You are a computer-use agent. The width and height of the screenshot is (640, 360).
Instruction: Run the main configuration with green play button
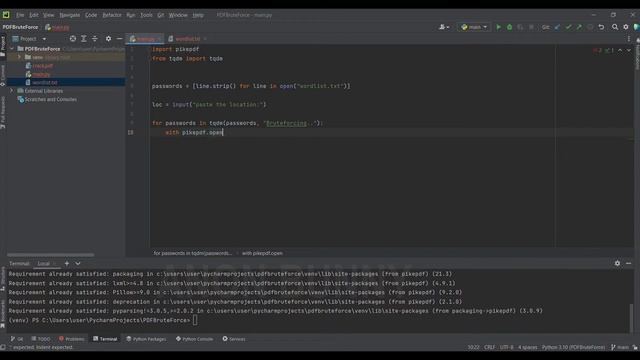click(498, 27)
